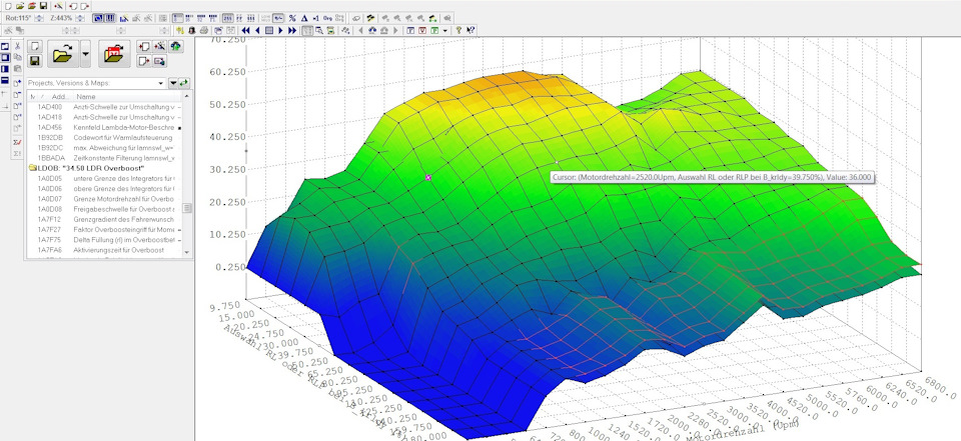Toggle the 2D bar view mode button
This screenshot has width=961, height=441.
(110, 18)
